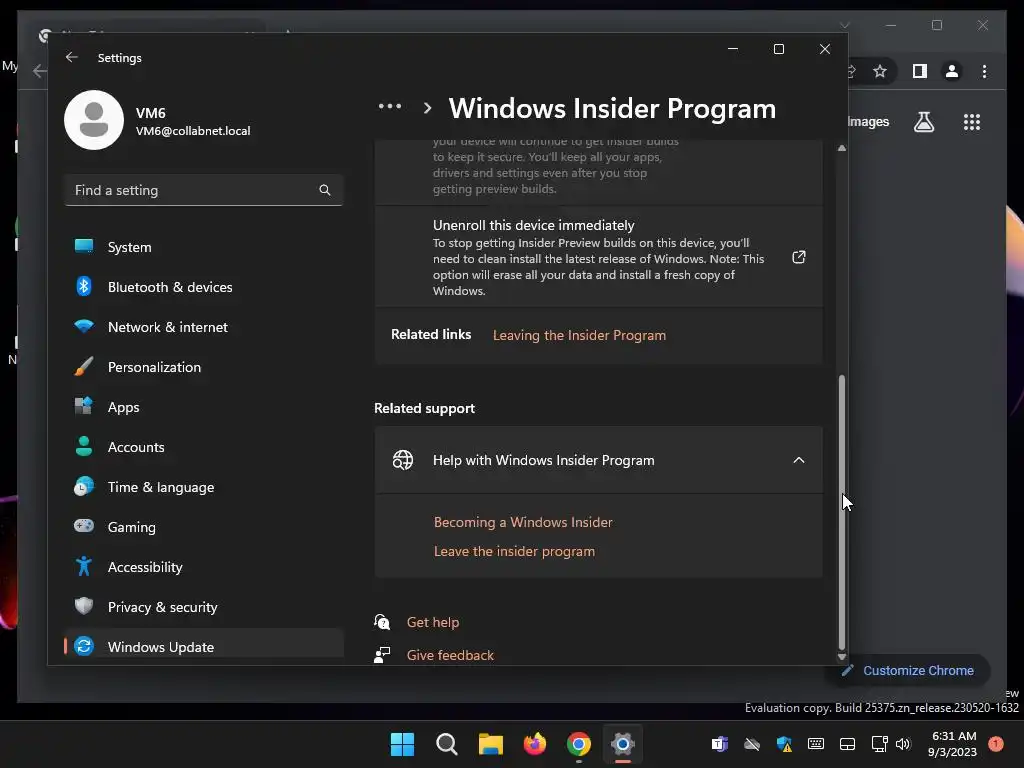Open Search Labs flask icon in Chrome
The image size is (1024, 768).
pyautogui.click(x=923, y=122)
